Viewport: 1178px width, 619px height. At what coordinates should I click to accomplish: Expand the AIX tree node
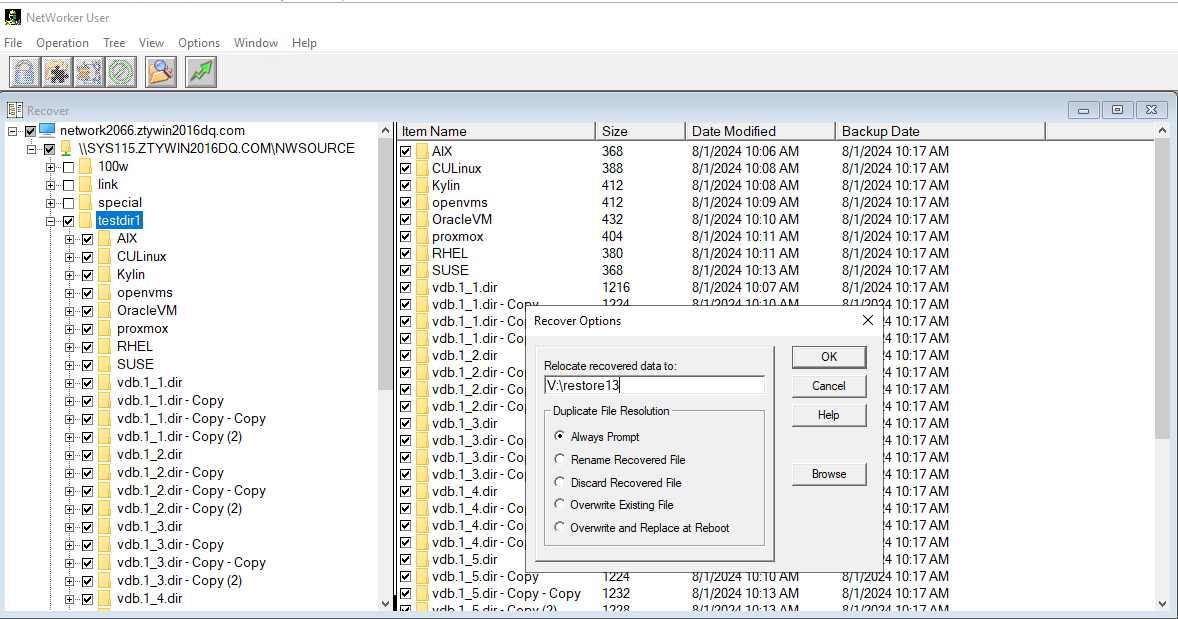click(x=69, y=240)
